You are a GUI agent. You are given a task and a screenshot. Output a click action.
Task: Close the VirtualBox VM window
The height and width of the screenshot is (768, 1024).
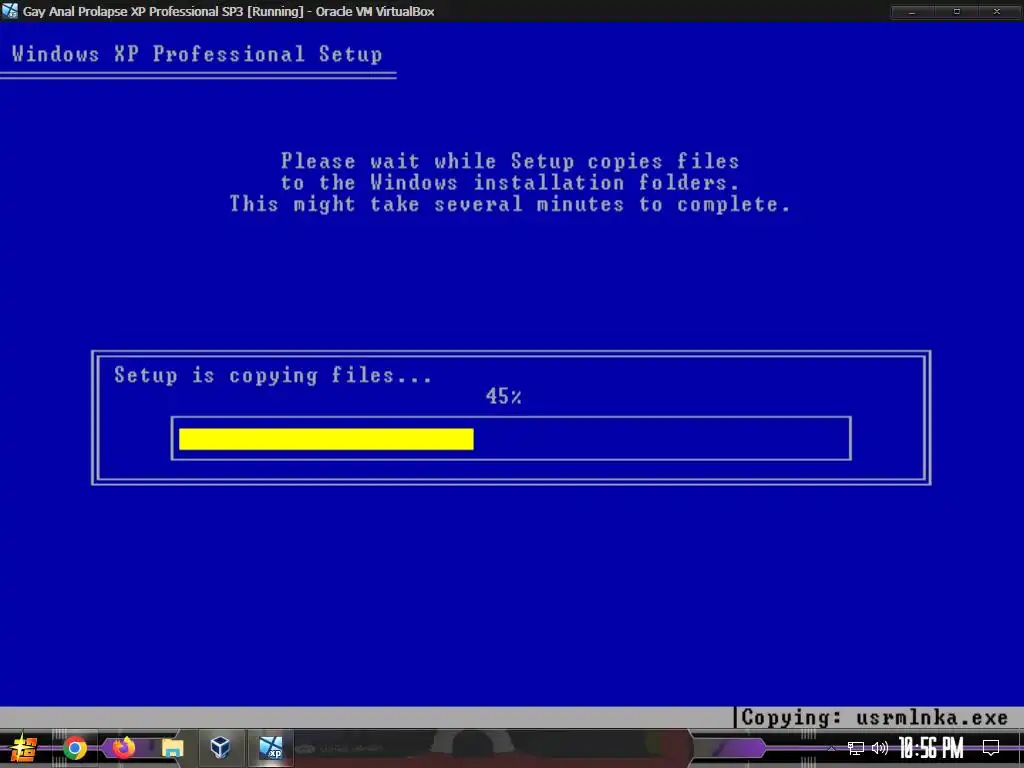click(x=997, y=12)
